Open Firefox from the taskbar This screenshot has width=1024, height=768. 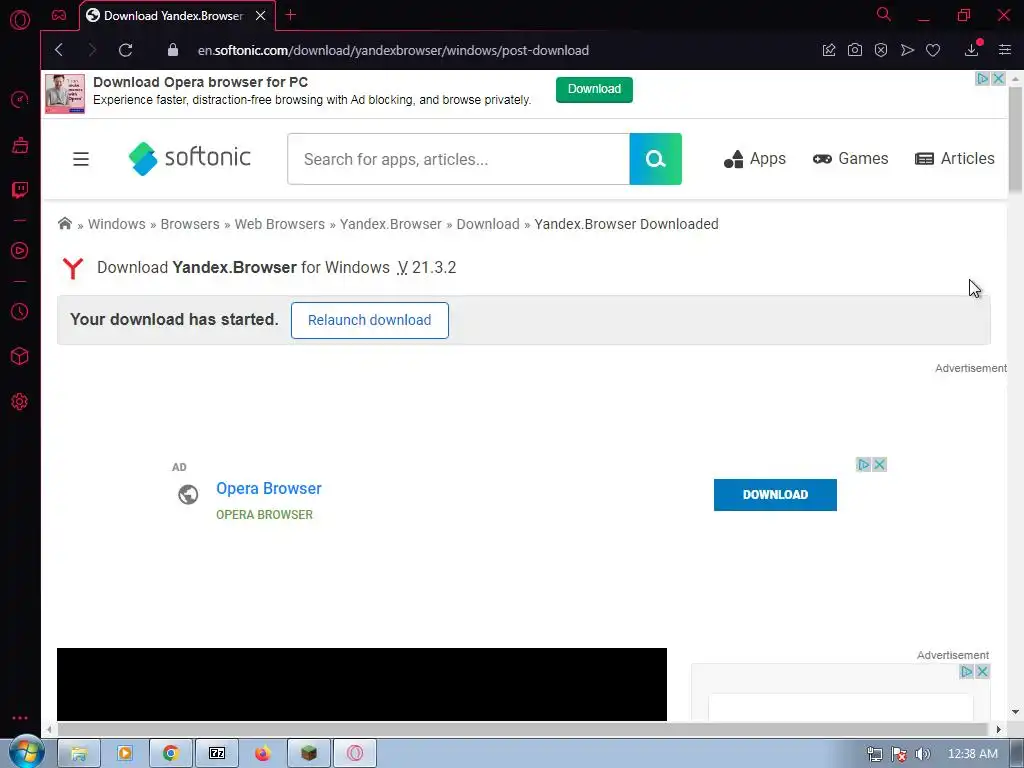coord(263,753)
